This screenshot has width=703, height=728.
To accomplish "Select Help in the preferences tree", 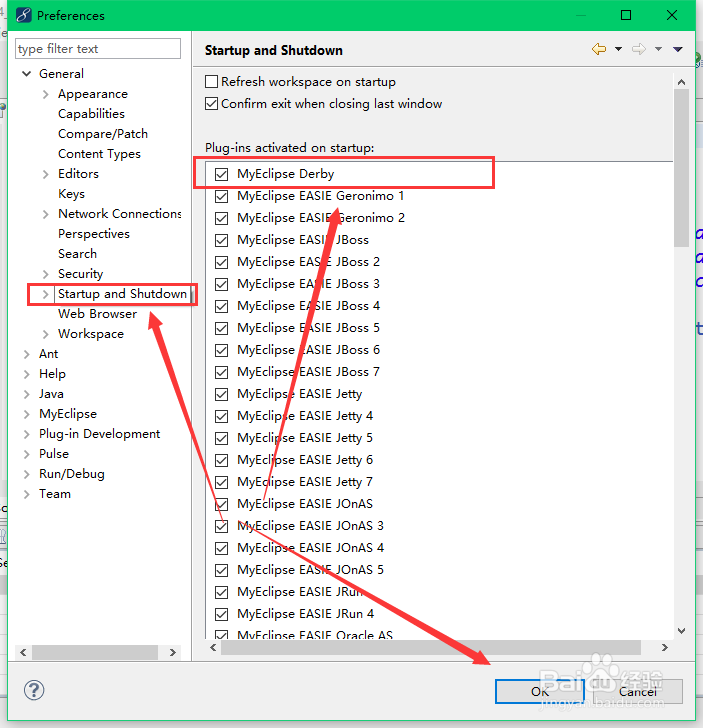I will pos(52,374).
